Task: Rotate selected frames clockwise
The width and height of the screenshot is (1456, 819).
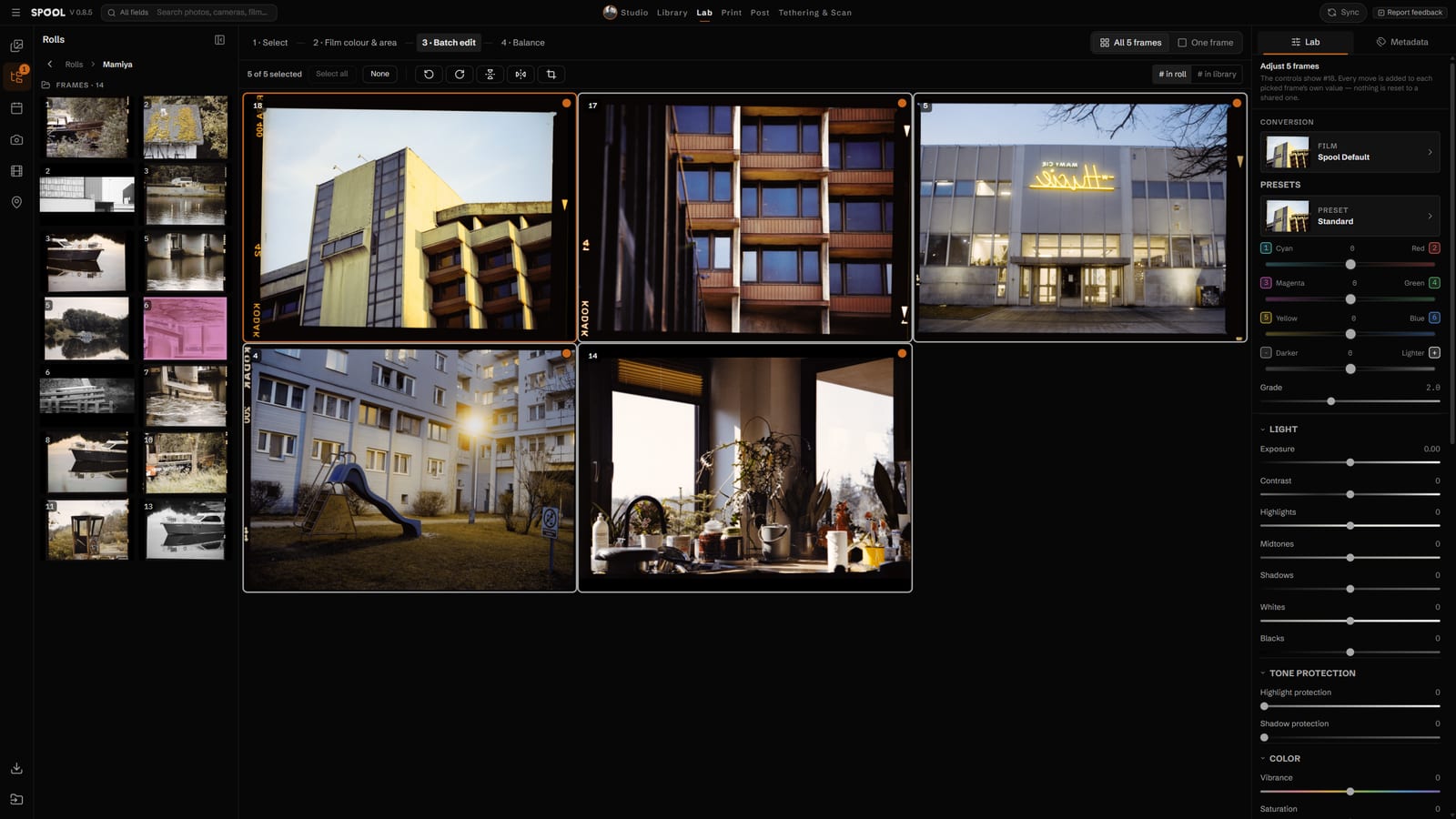Action: click(460, 74)
